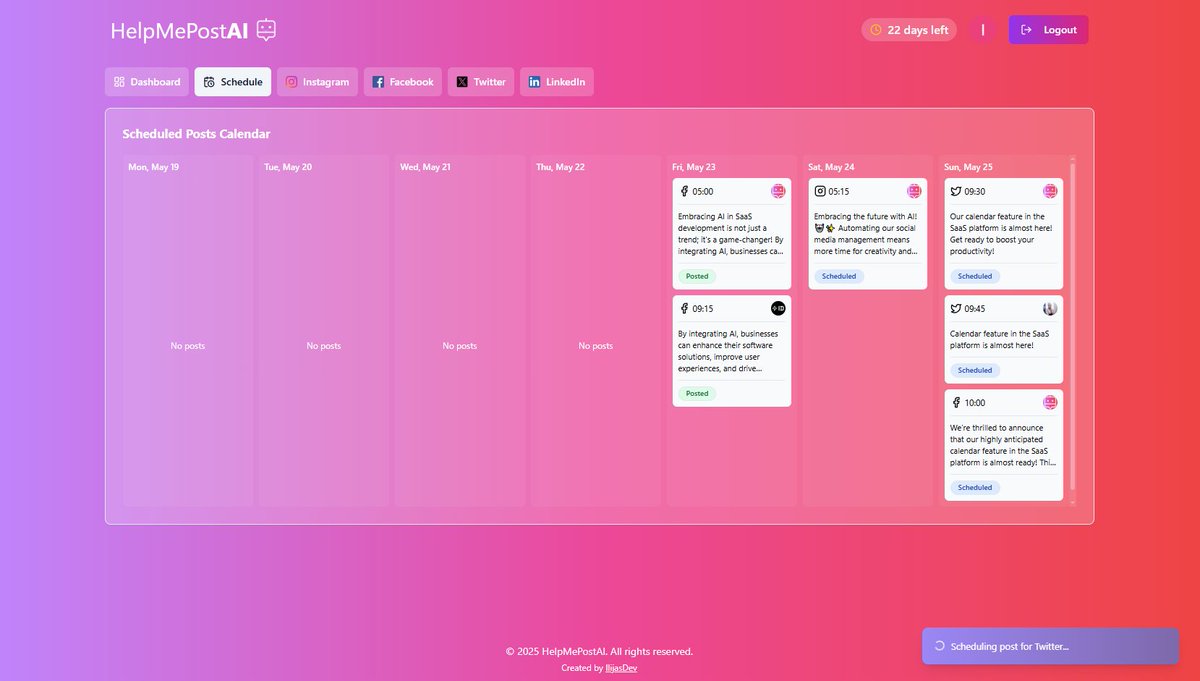Viewport: 1200px width, 681px height.
Task: Click the photo avatar on the 09:45 post
Action: pos(1050,309)
